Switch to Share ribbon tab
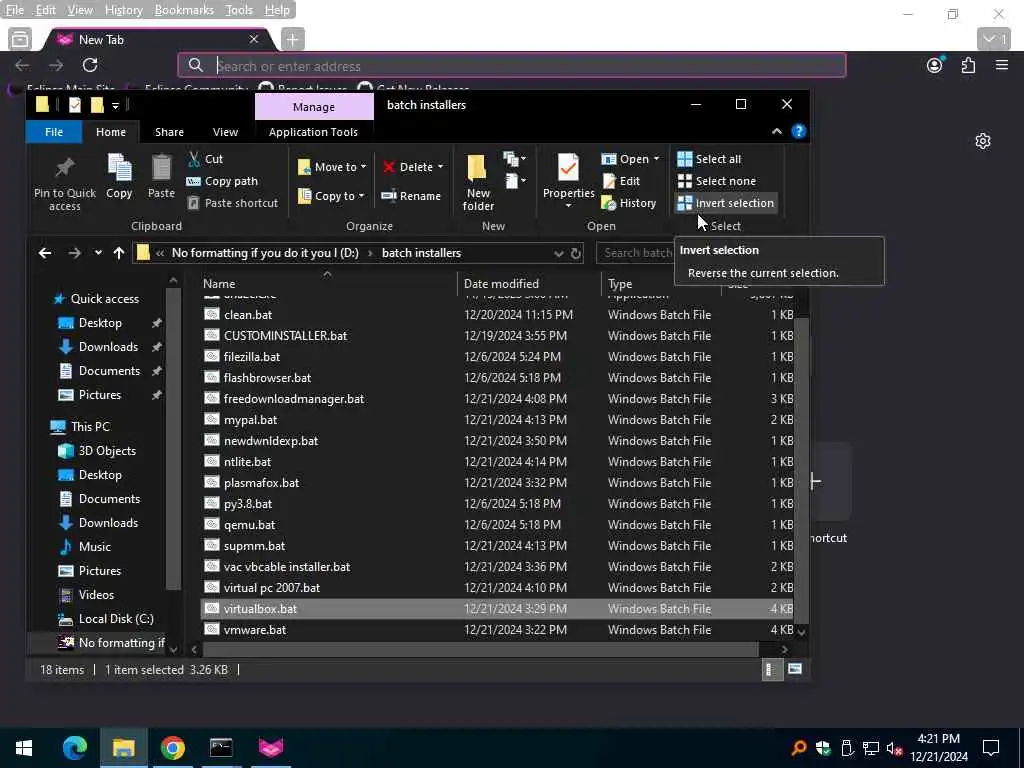The width and height of the screenshot is (1024, 768). click(x=169, y=132)
